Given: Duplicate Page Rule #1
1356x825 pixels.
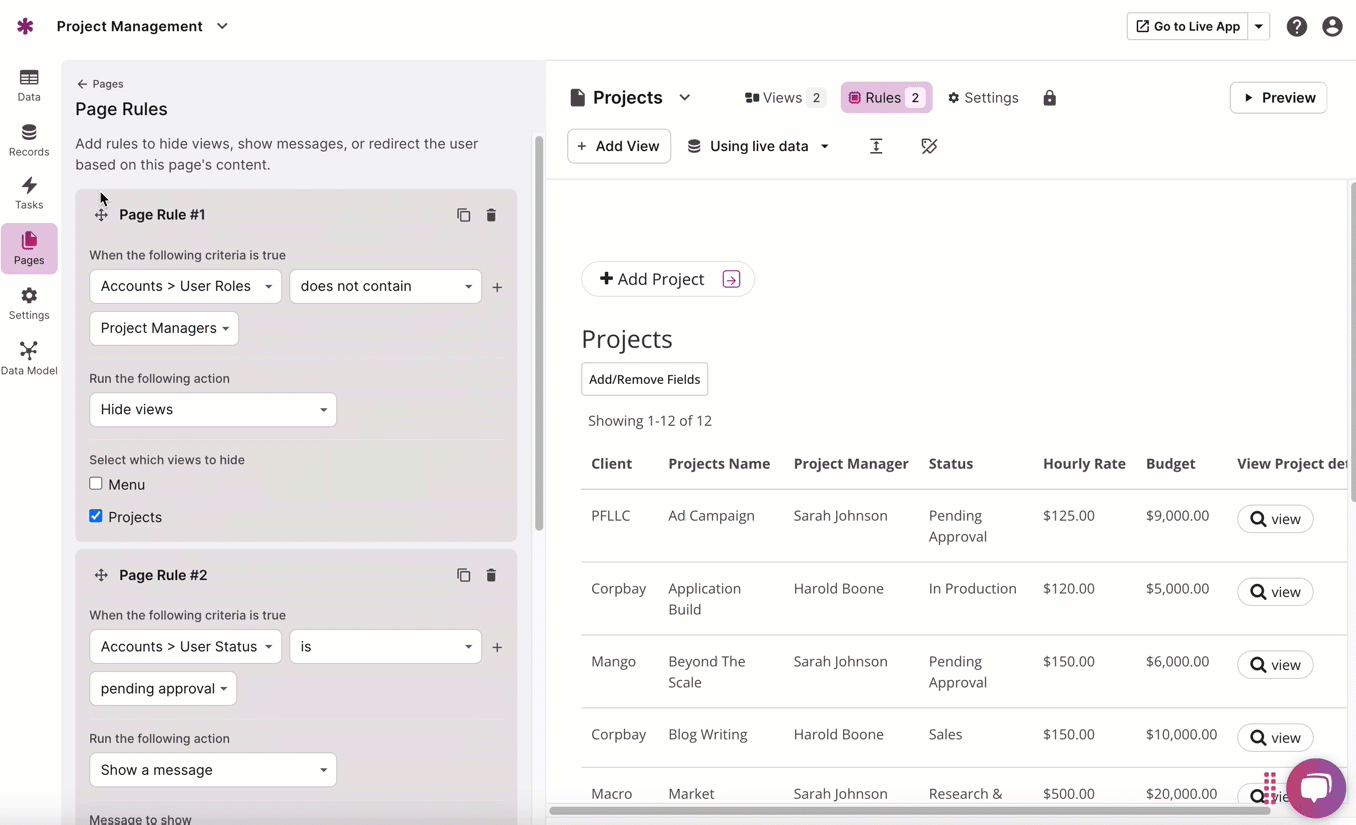Looking at the screenshot, I should pos(463,215).
